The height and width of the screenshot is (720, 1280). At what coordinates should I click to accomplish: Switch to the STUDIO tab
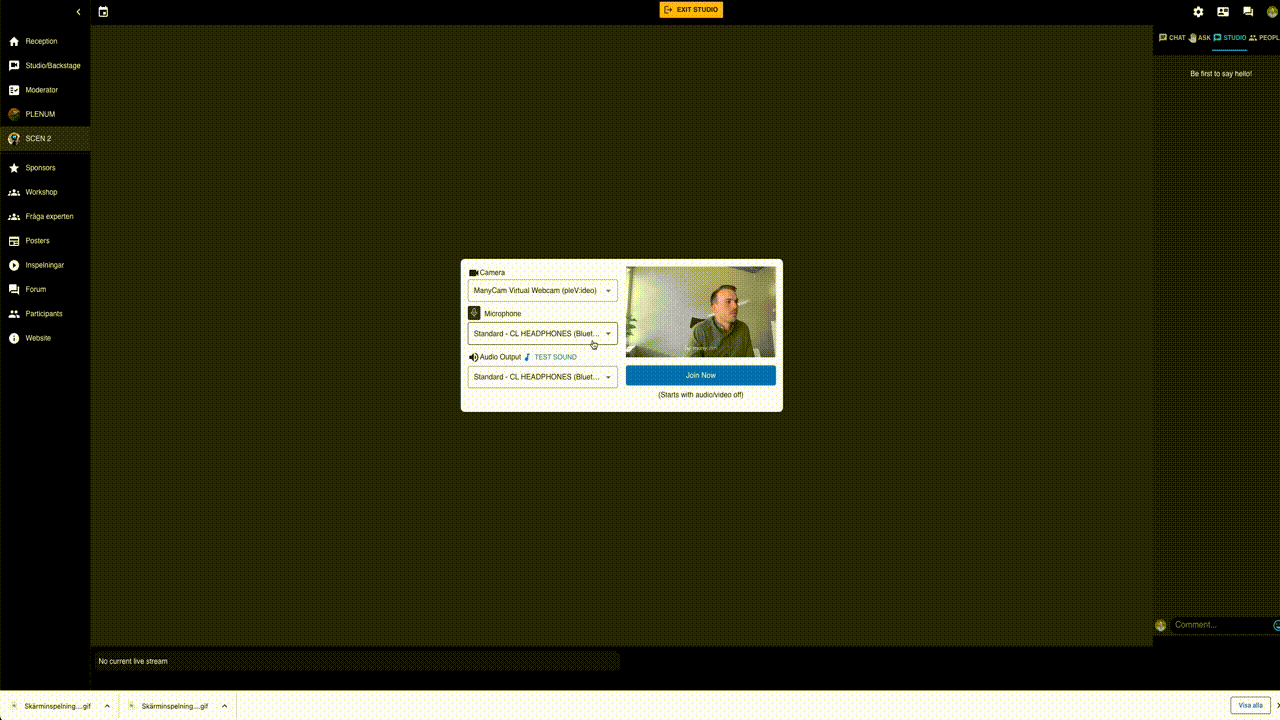1230,38
